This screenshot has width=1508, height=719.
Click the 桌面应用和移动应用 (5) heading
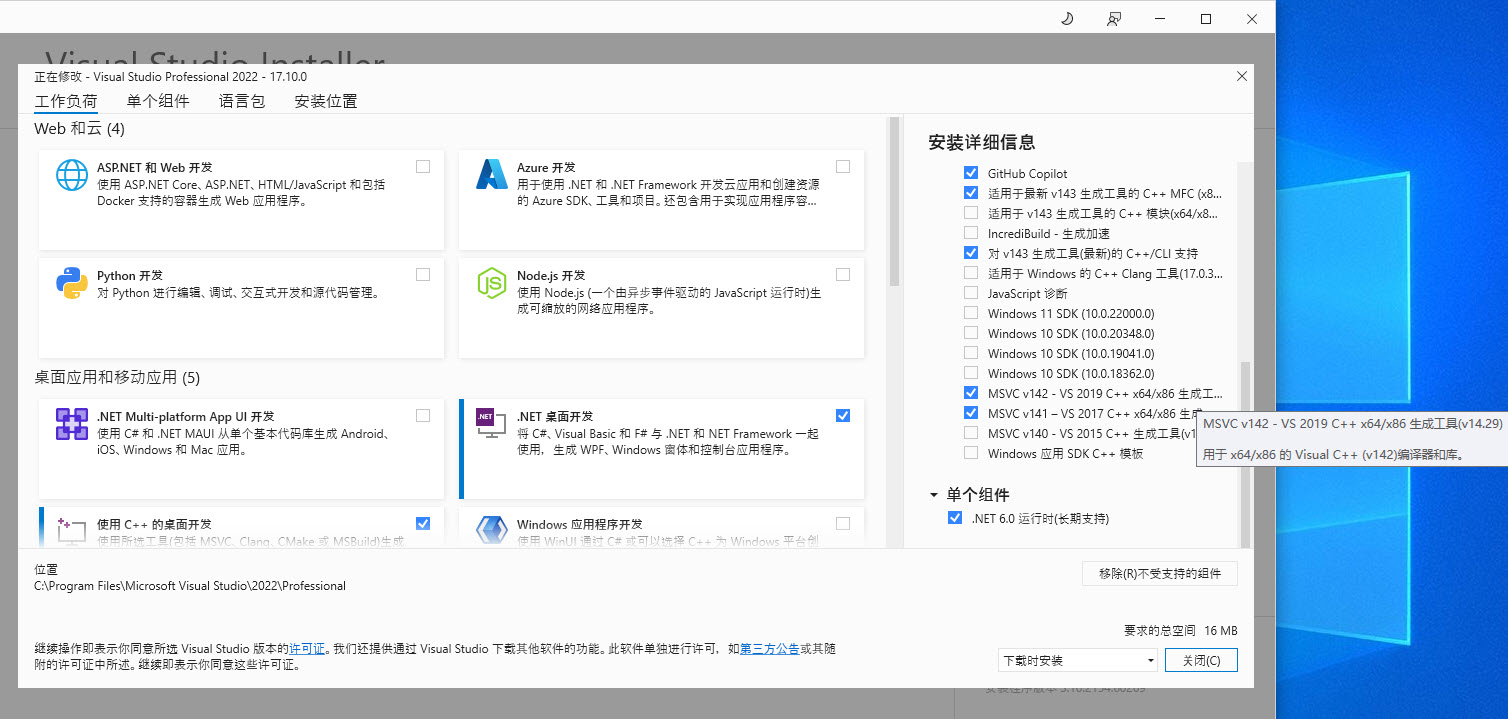[x=118, y=378]
